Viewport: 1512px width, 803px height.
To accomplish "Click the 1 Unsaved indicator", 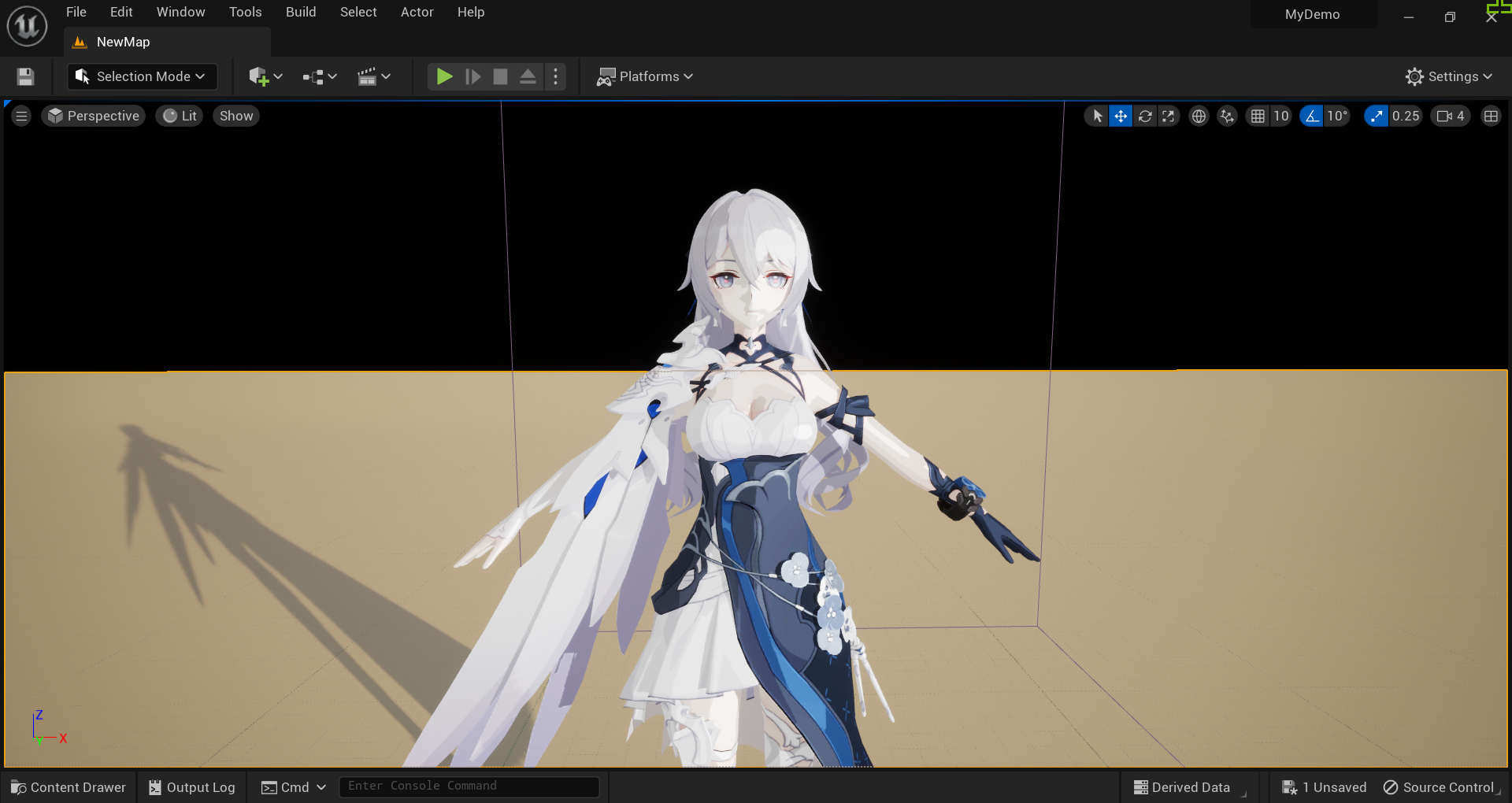I will (1325, 787).
